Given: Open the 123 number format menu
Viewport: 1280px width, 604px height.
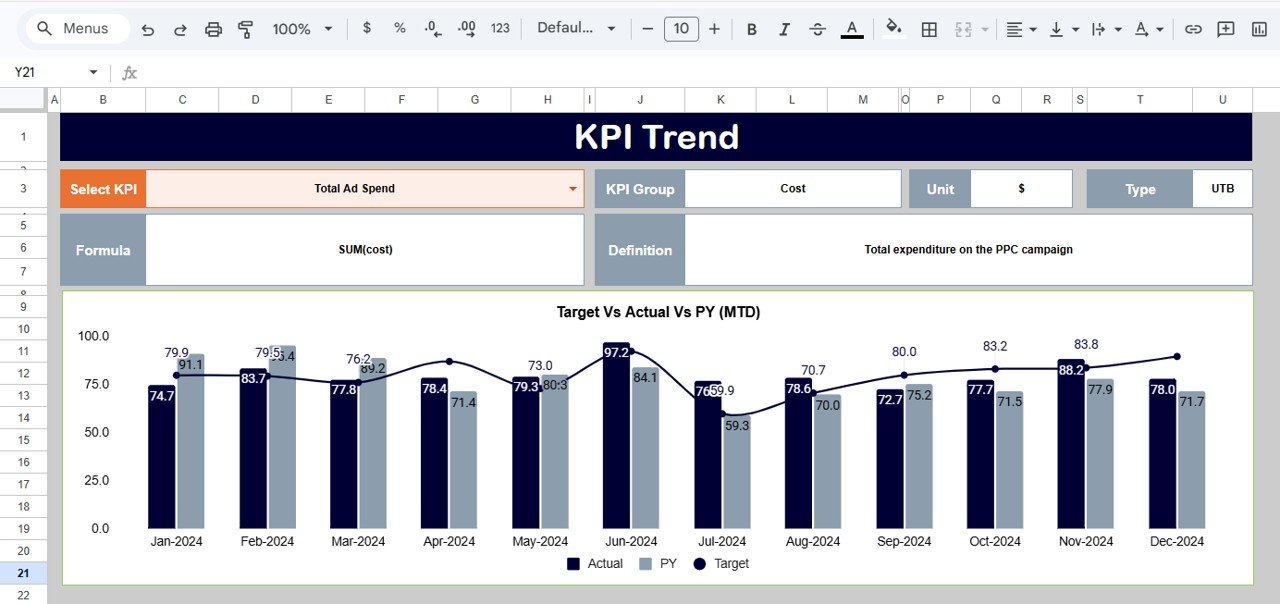Looking at the screenshot, I should point(499,29).
